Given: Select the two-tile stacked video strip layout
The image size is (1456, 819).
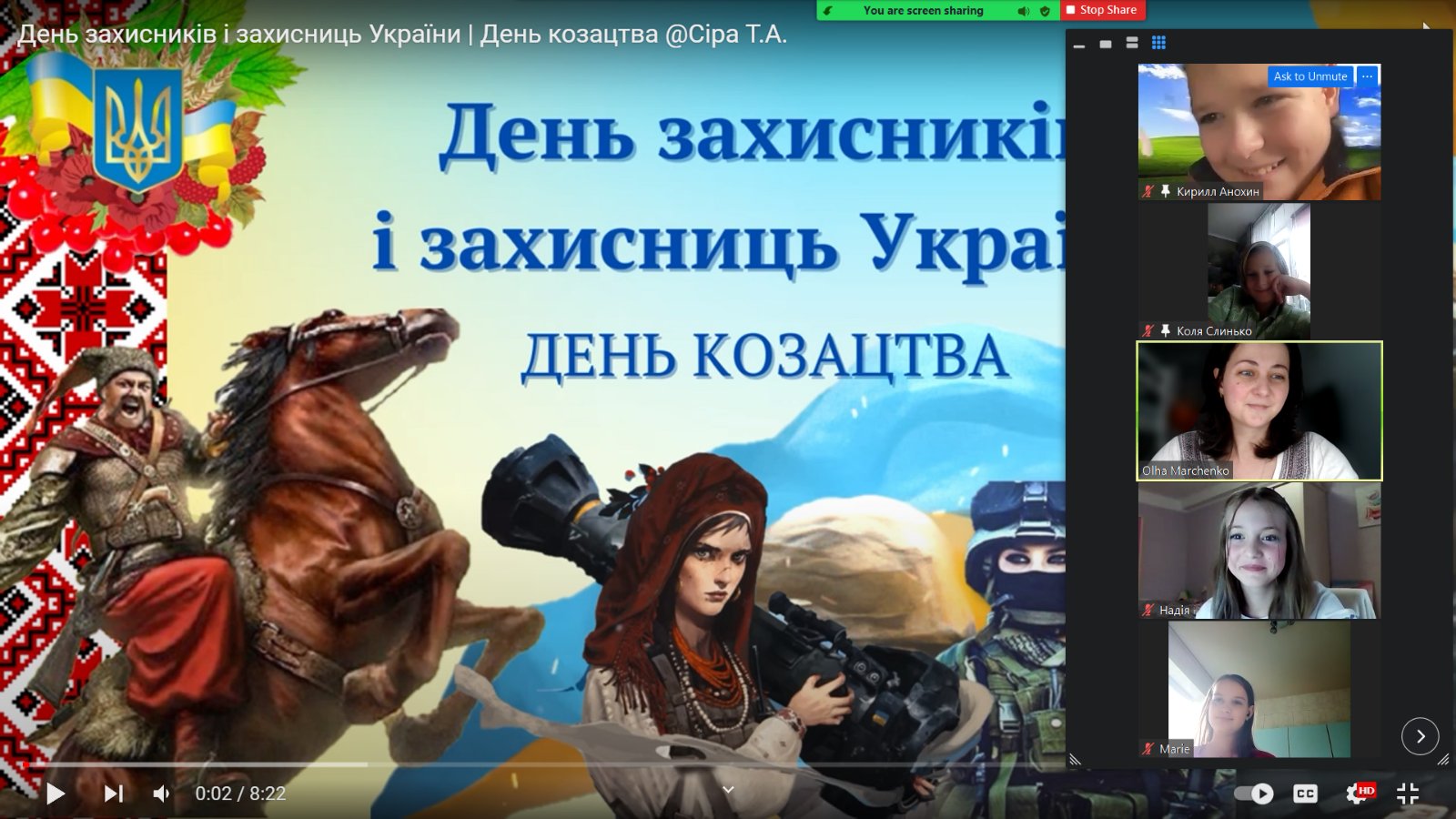Looking at the screenshot, I should (x=1132, y=43).
